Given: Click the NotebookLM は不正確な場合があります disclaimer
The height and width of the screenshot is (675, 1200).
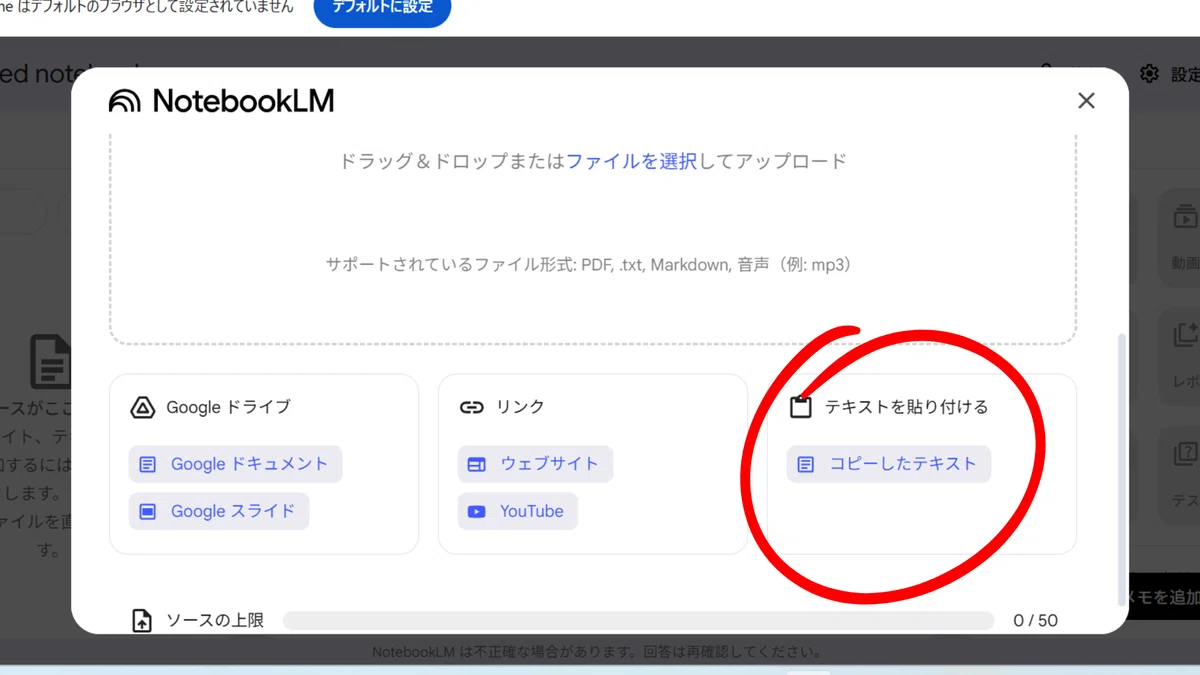Looking at the screenshot, I should 597,652.
